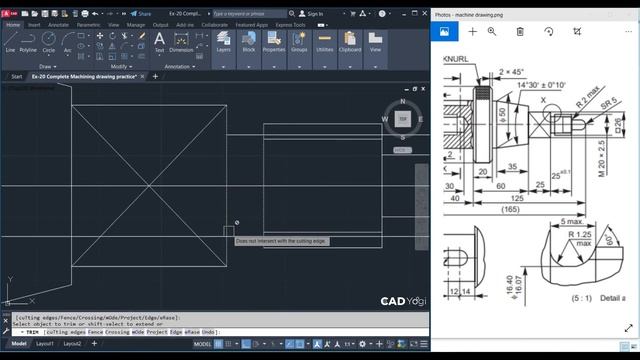The image size is (640, 360).
Task: Click the Plot (print) icon in quick access toolbar
Action: pos(84,13)
